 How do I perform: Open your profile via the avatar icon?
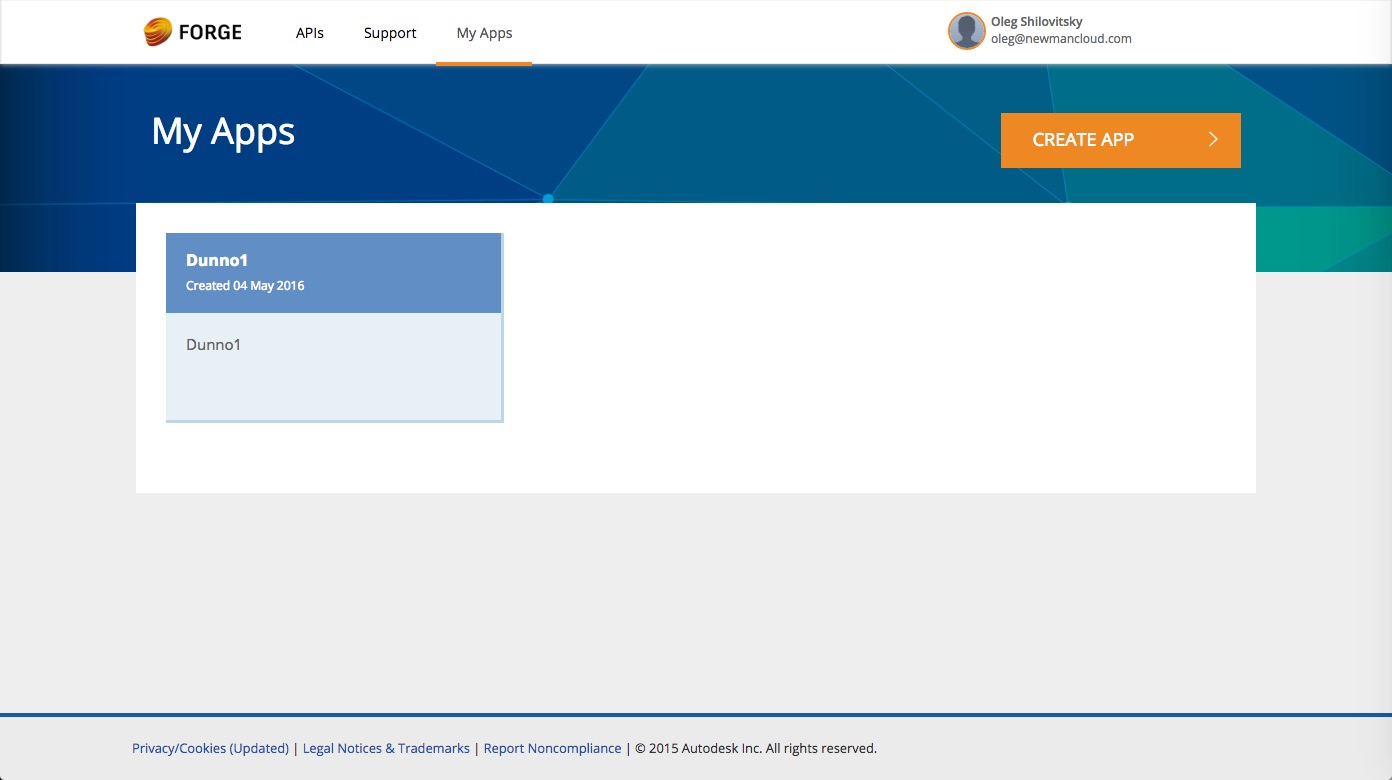click(966, 31)
